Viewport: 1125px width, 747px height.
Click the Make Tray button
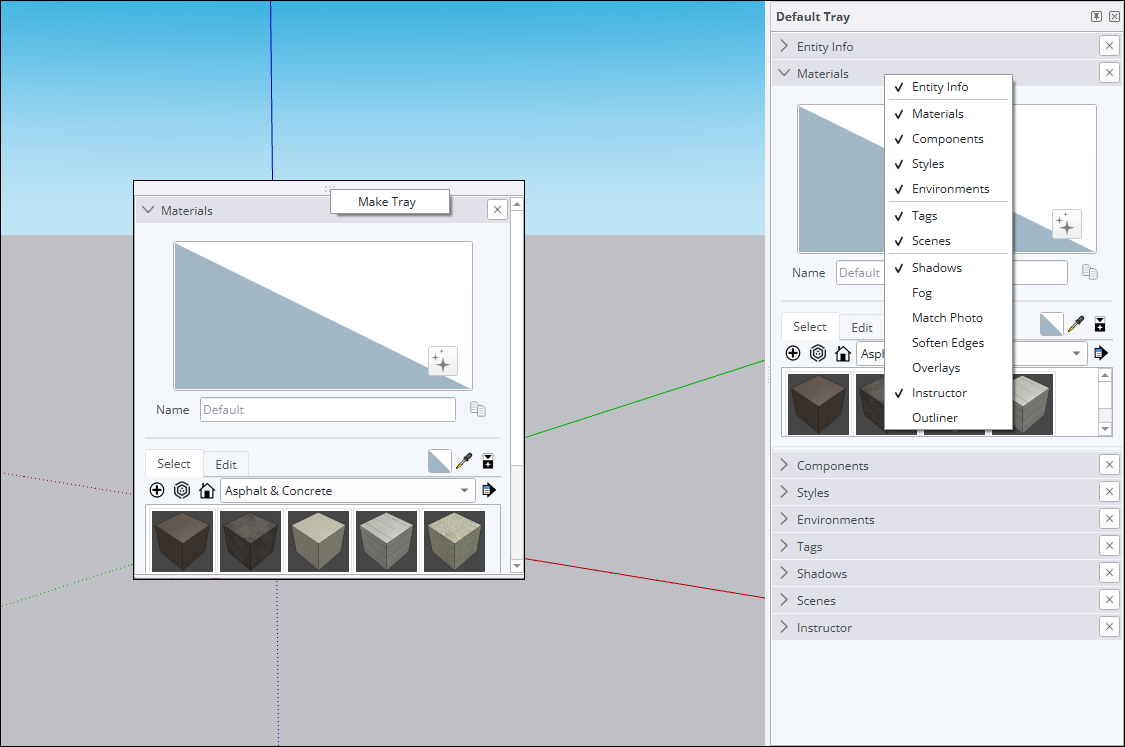coord(390,201)
